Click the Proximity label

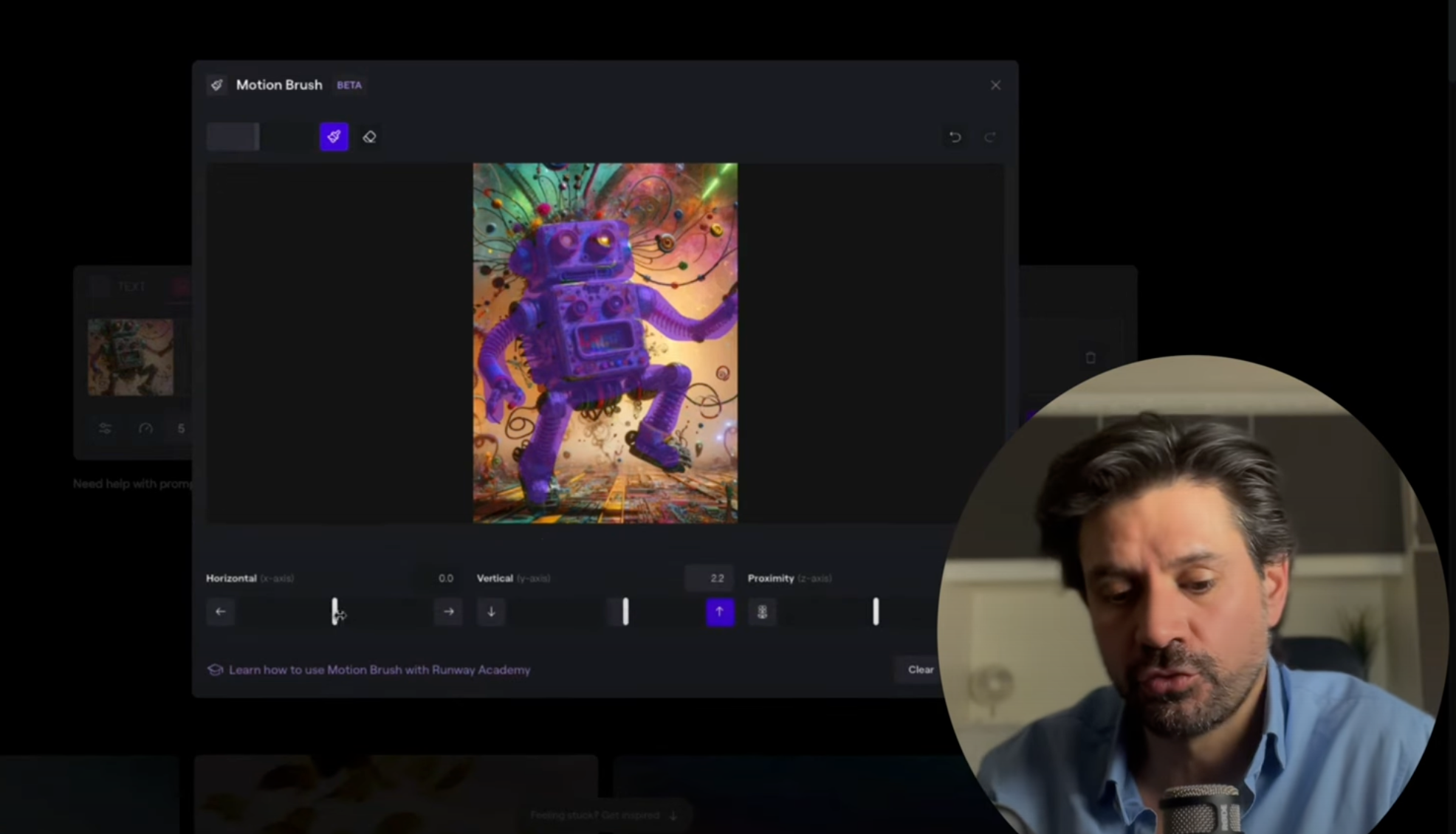(770, 578)
